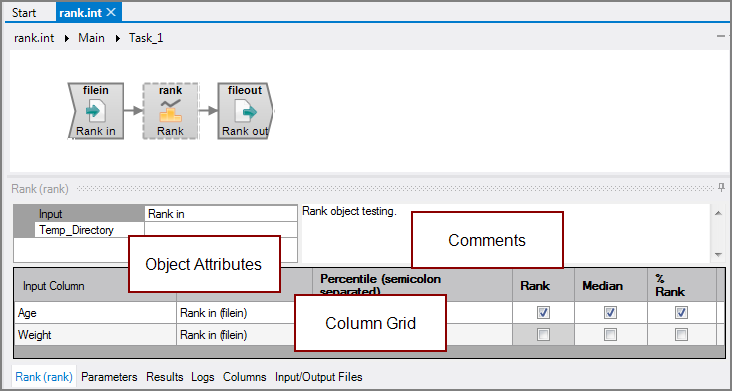Click the Rank object testing comment text

coord(349,211)
